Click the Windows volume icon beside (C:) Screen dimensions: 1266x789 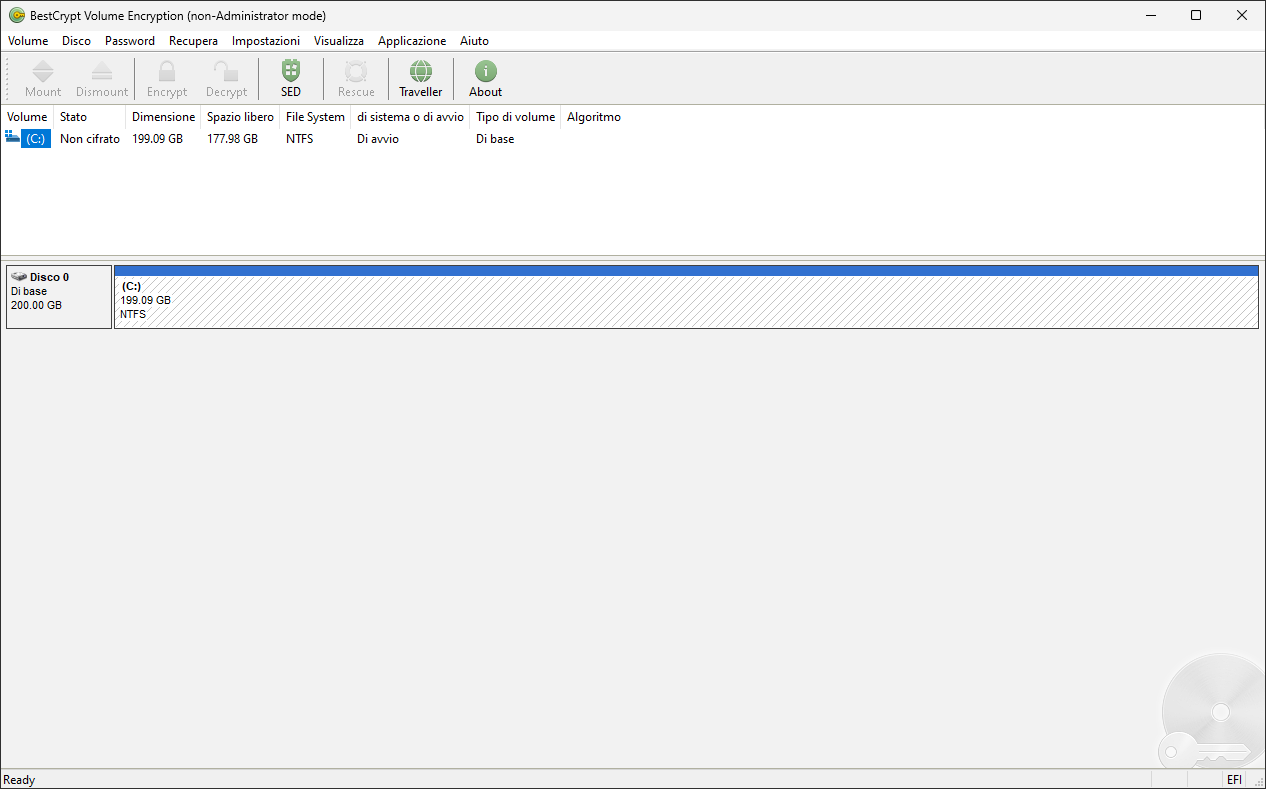click(12, 136)
